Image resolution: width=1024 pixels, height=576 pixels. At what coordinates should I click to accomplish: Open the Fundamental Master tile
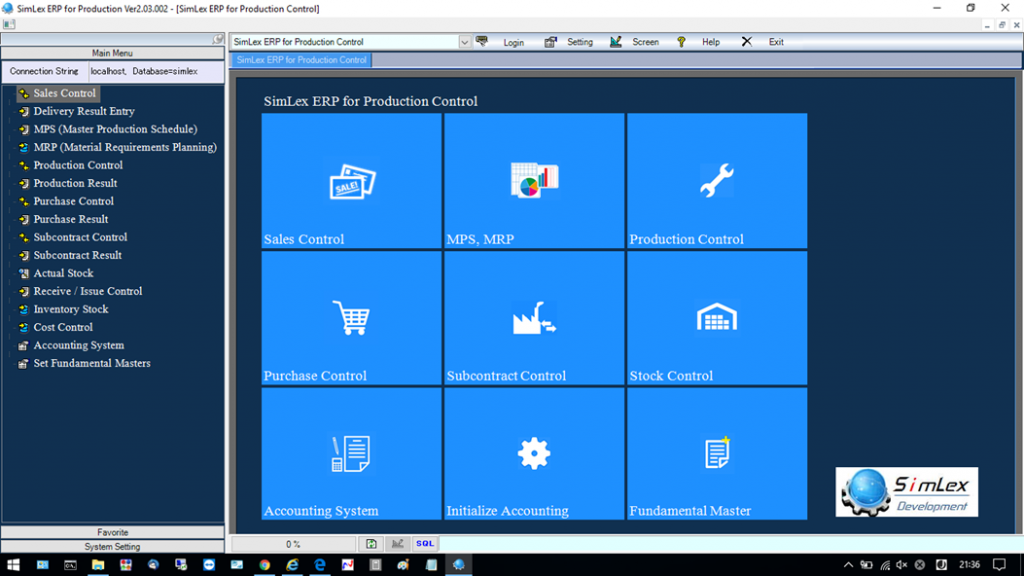pyautogui.click(x=716, y=453)
